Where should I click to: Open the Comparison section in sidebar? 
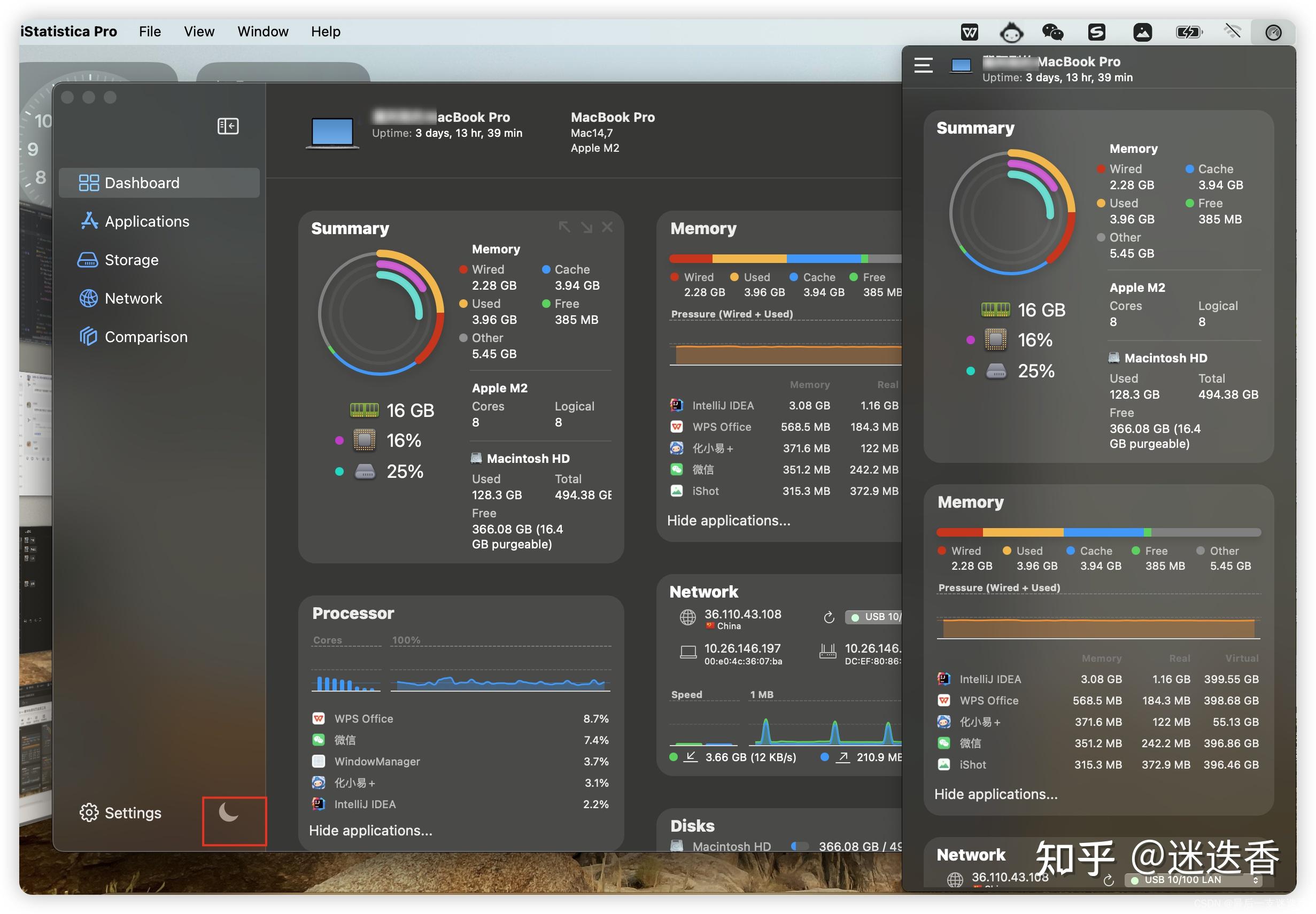[x=146, y=336]
